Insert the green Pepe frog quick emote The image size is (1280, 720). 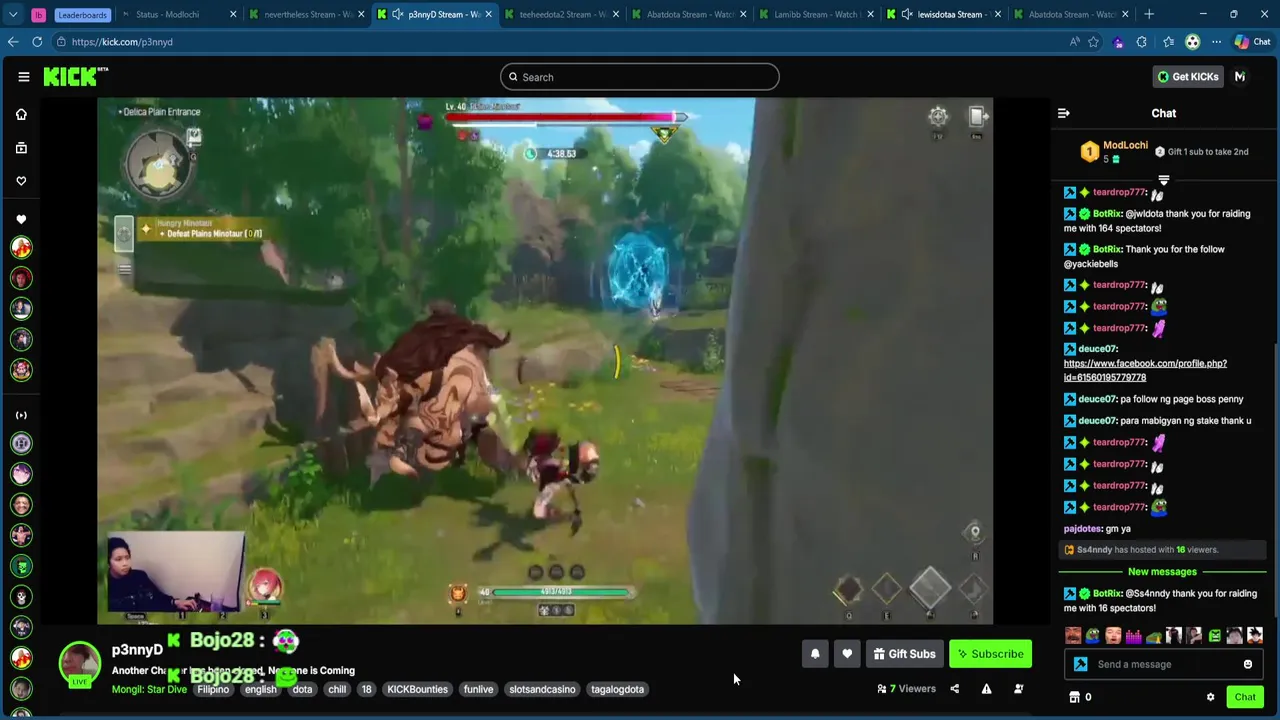(1093, 635)
